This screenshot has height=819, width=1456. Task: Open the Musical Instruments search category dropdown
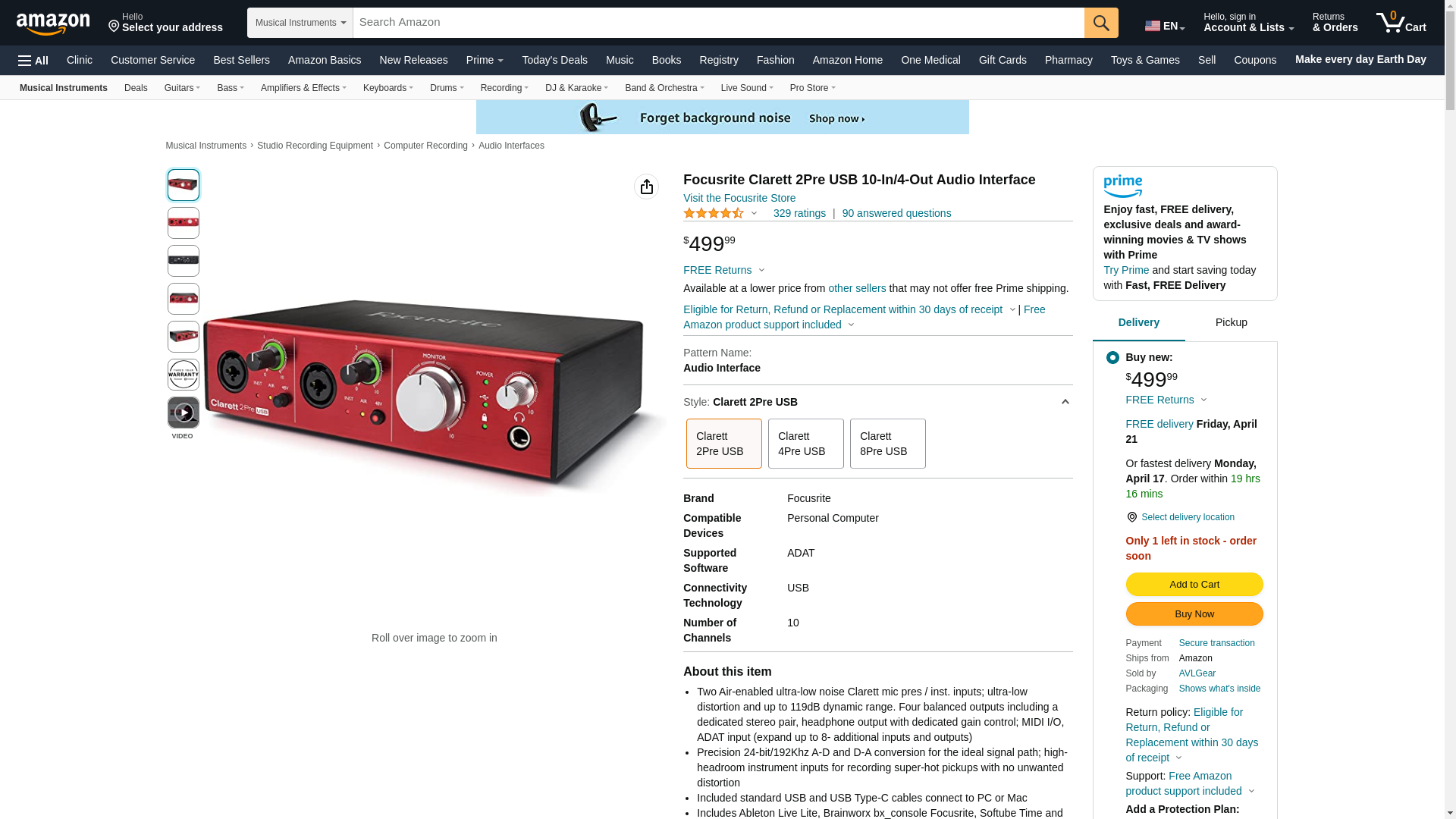coord(300,23)
